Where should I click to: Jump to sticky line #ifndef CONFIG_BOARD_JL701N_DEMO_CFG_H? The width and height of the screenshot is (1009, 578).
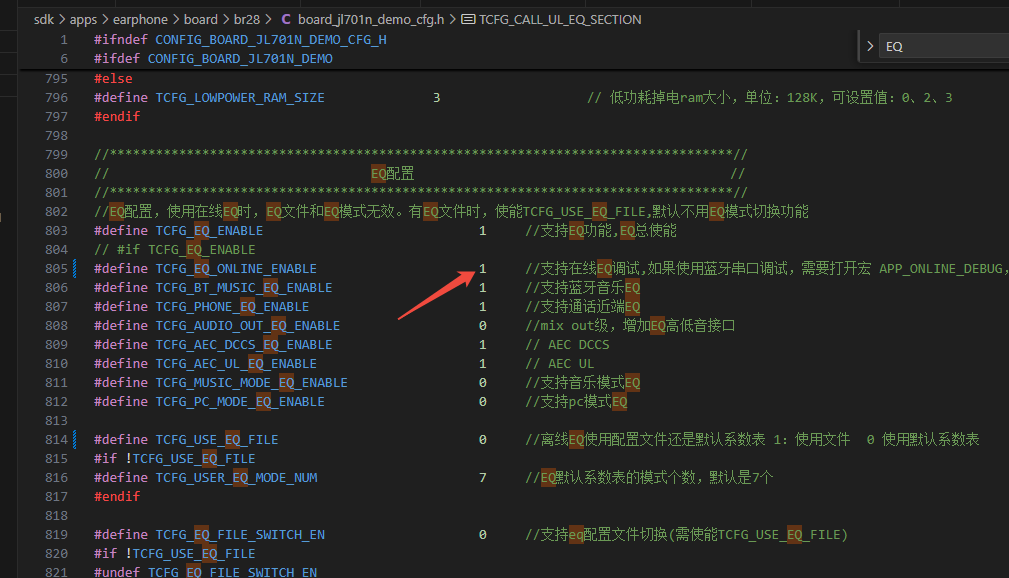click(240, 40)
